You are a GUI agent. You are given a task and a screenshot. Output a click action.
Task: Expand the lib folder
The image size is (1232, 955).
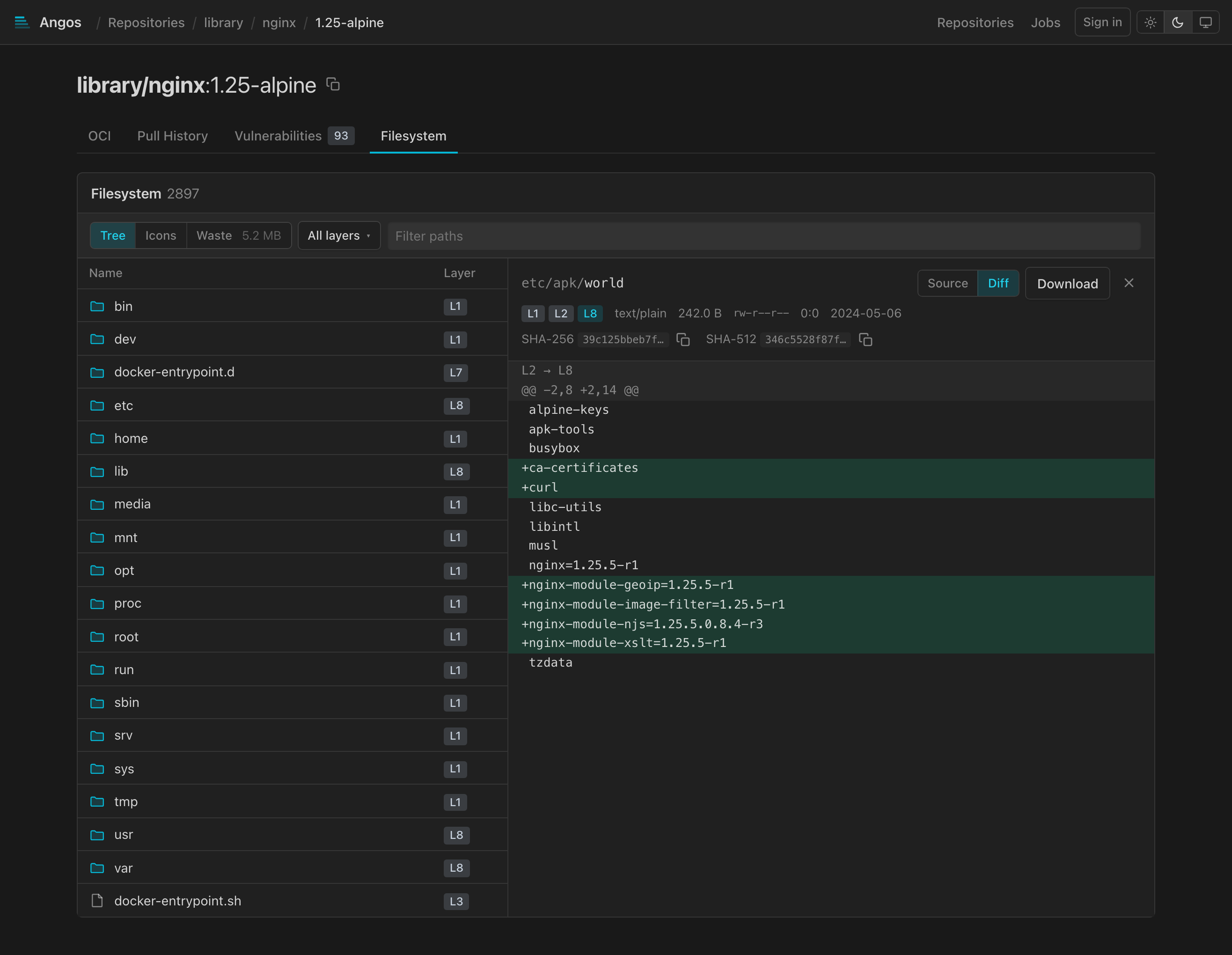point(292,471)
